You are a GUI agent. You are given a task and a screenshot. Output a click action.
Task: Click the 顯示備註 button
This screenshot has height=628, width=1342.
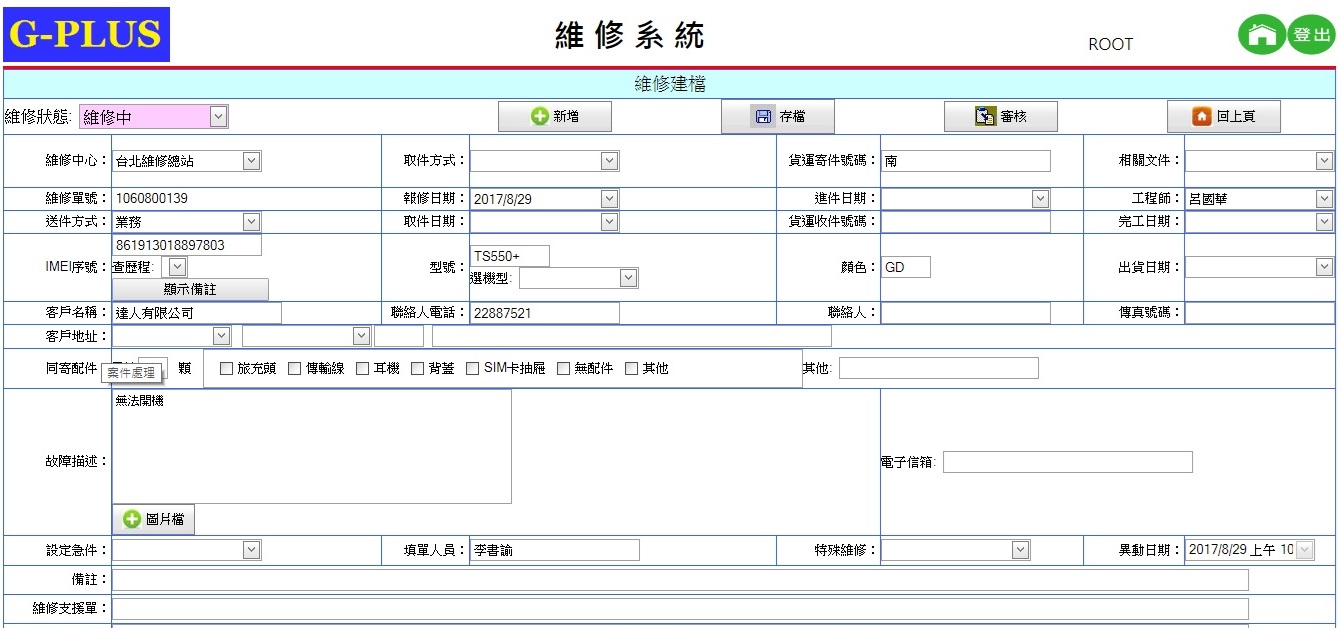click(190, 289)
